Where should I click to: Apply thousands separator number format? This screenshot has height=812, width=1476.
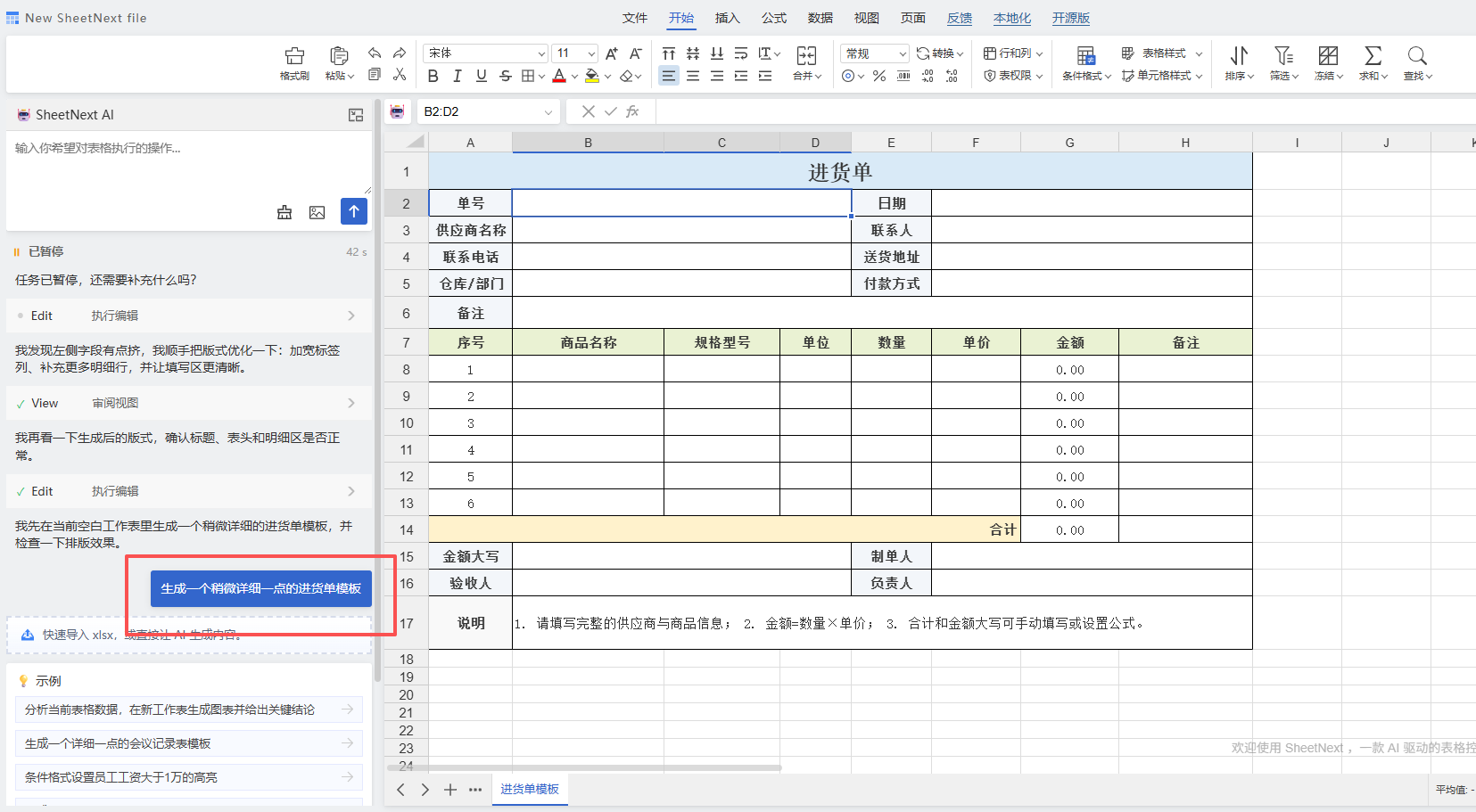tap(903, 76)
